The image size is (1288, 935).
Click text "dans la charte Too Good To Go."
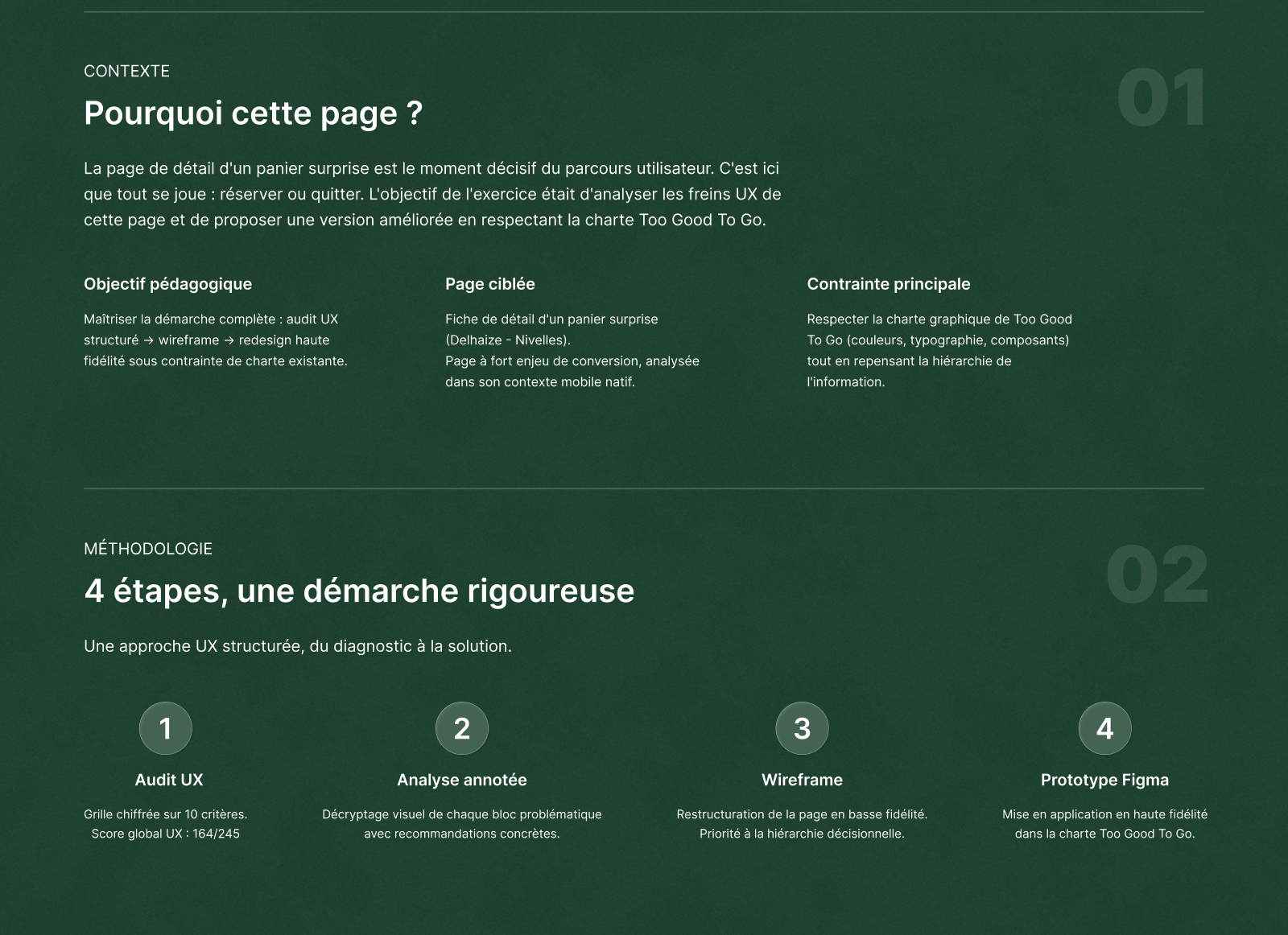[x=1104, y=834]
